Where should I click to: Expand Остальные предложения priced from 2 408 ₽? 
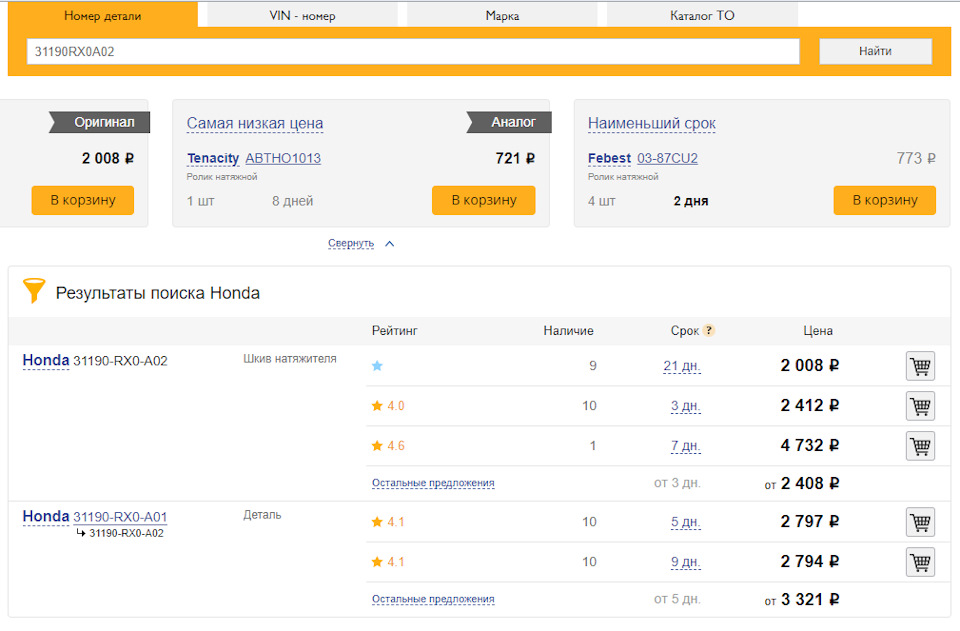click(433, 483)
